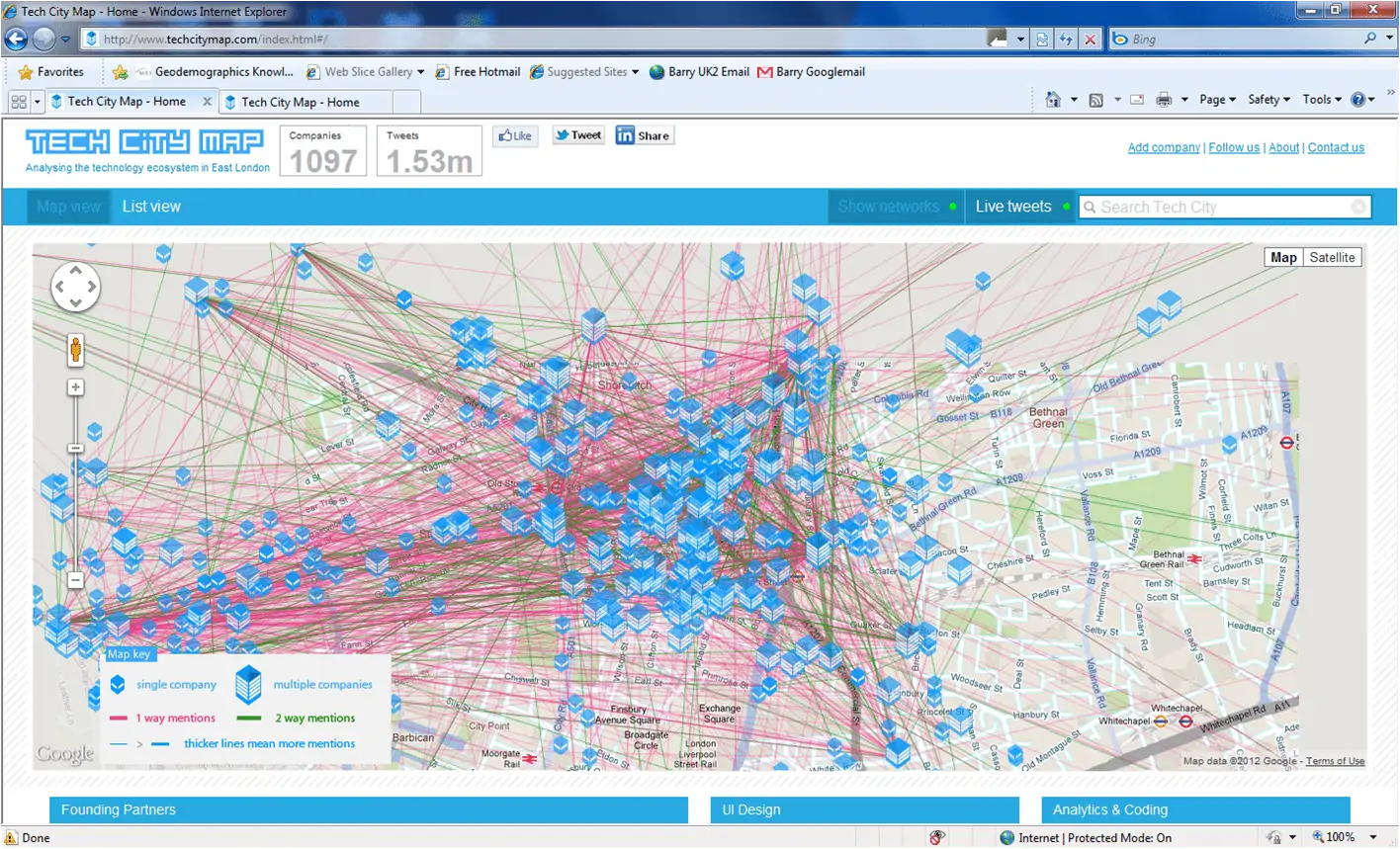The image size is (1400, 849).
Task: Expand the Suggested Sites dropdown
Action: [635, 72]
